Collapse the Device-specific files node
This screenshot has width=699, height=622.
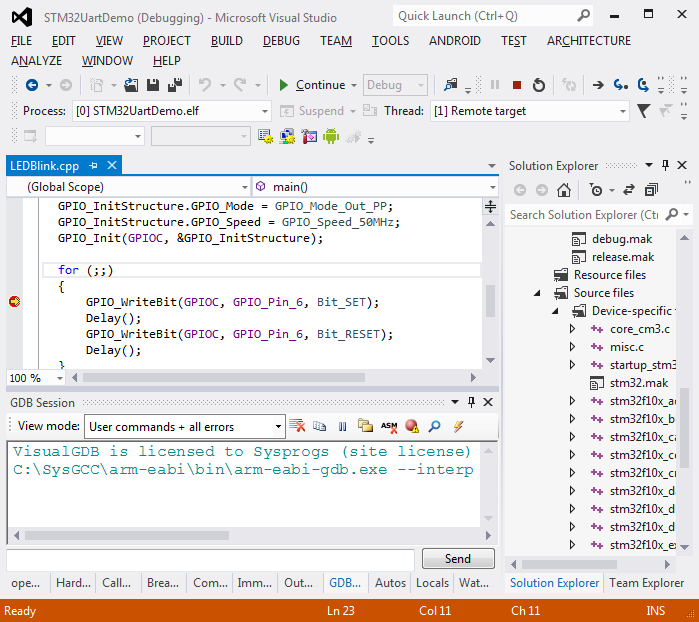pyautogui.click(x=555, y=311)
